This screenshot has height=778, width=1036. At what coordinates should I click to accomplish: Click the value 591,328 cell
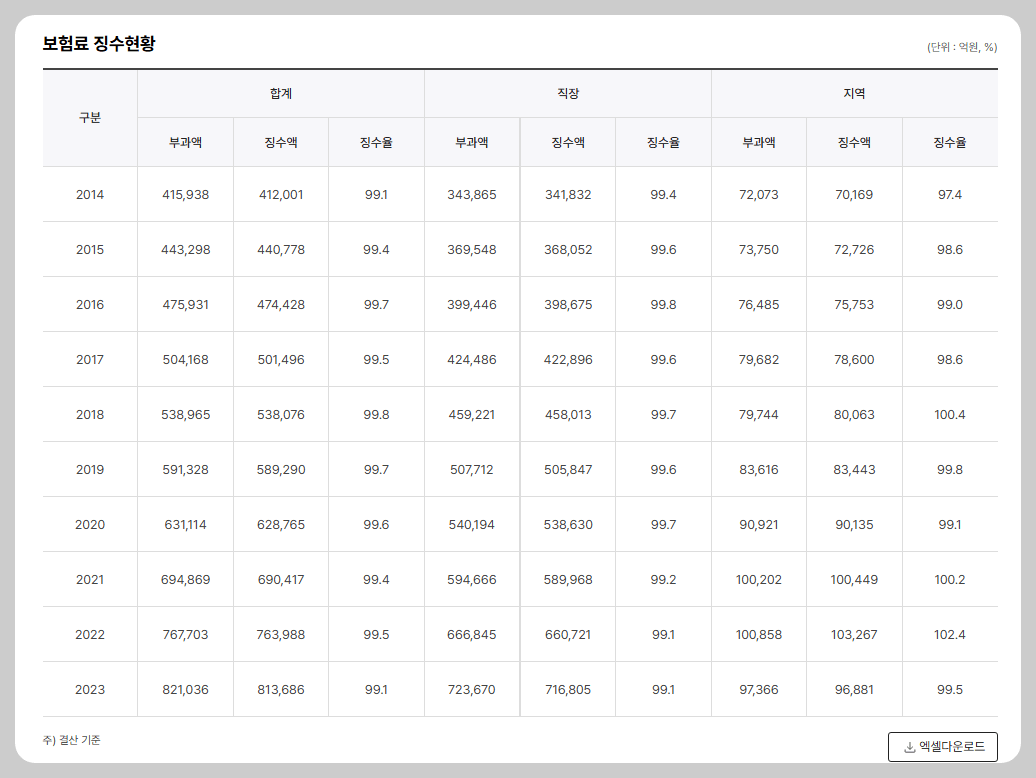(x=186, y=470)
